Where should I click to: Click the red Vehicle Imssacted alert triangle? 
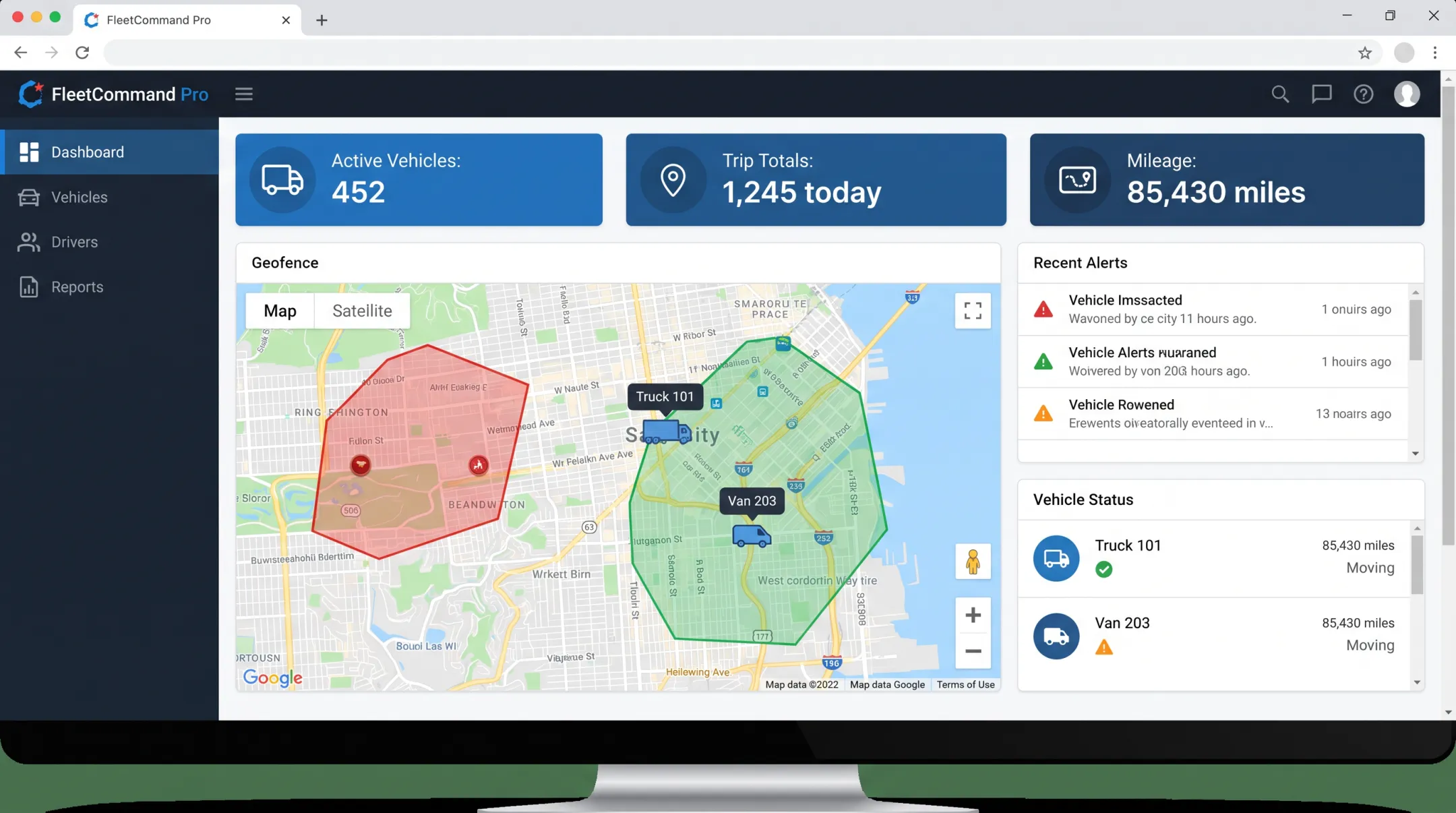tap(1043, 309)
